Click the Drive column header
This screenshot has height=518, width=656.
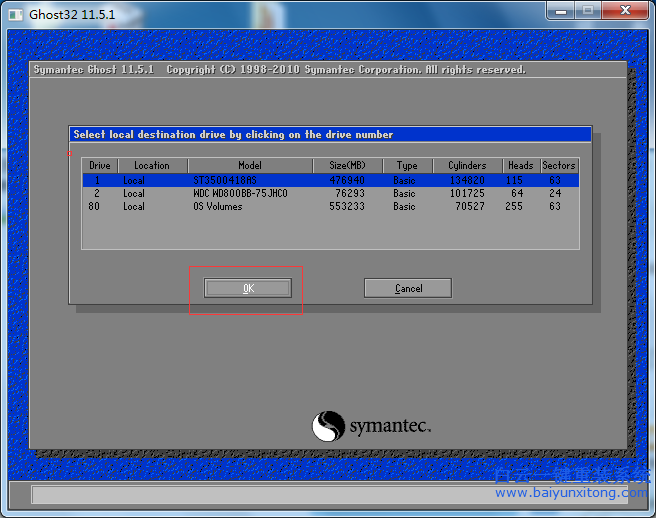tap(100, 165)
